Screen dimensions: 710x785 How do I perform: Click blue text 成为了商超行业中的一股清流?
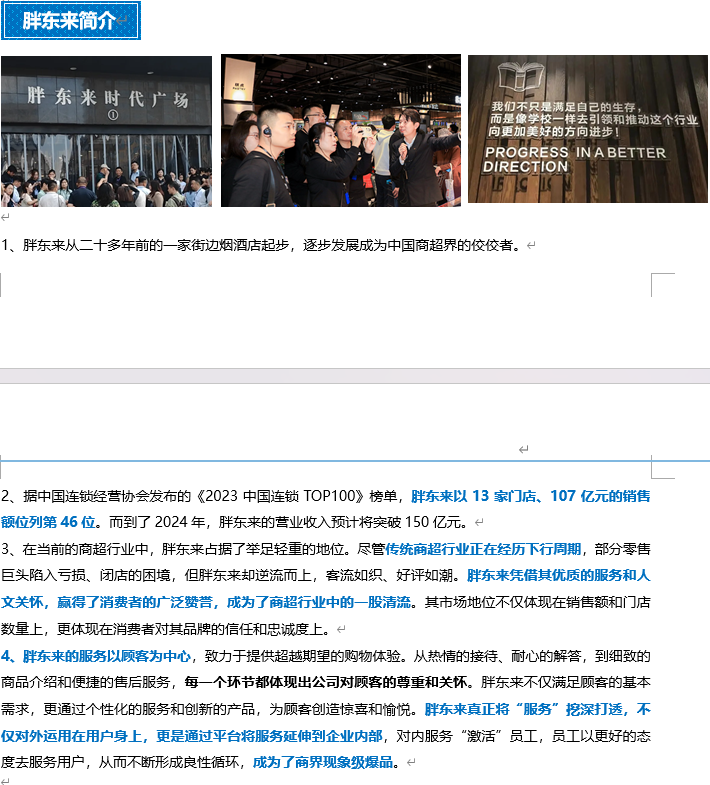(319, 602)
